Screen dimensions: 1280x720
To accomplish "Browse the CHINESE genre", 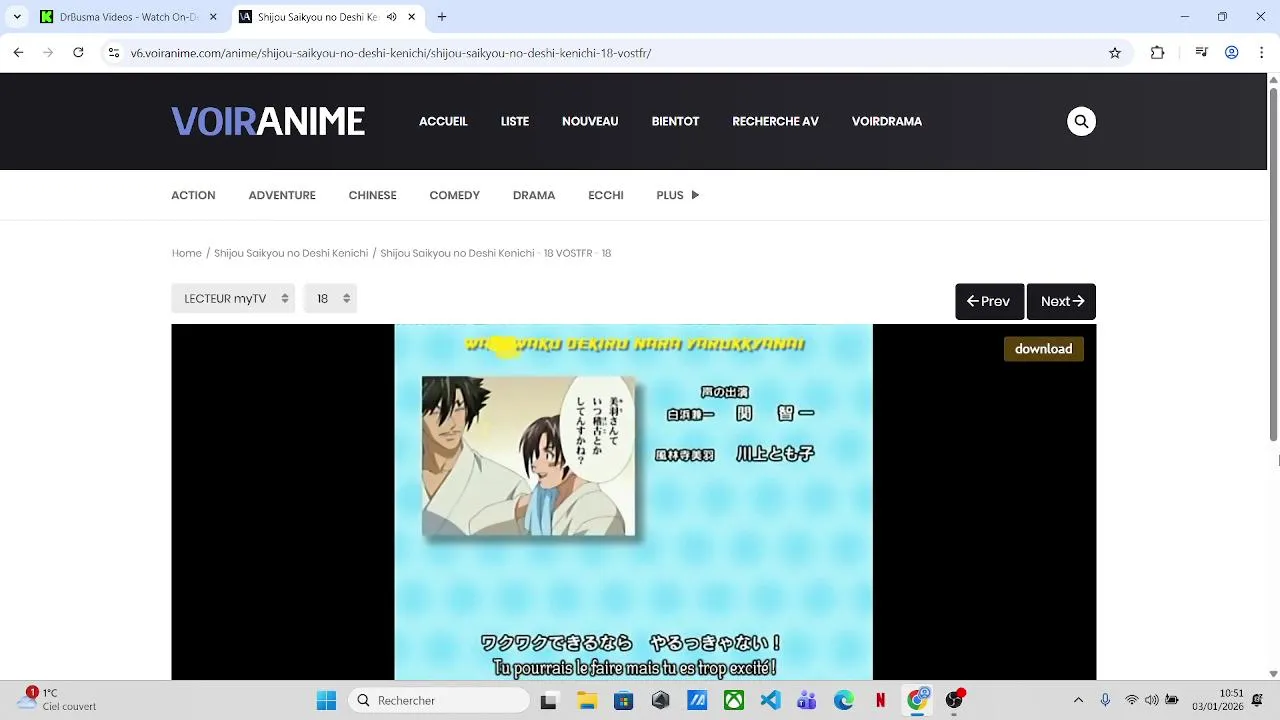I will click(372, 195).
